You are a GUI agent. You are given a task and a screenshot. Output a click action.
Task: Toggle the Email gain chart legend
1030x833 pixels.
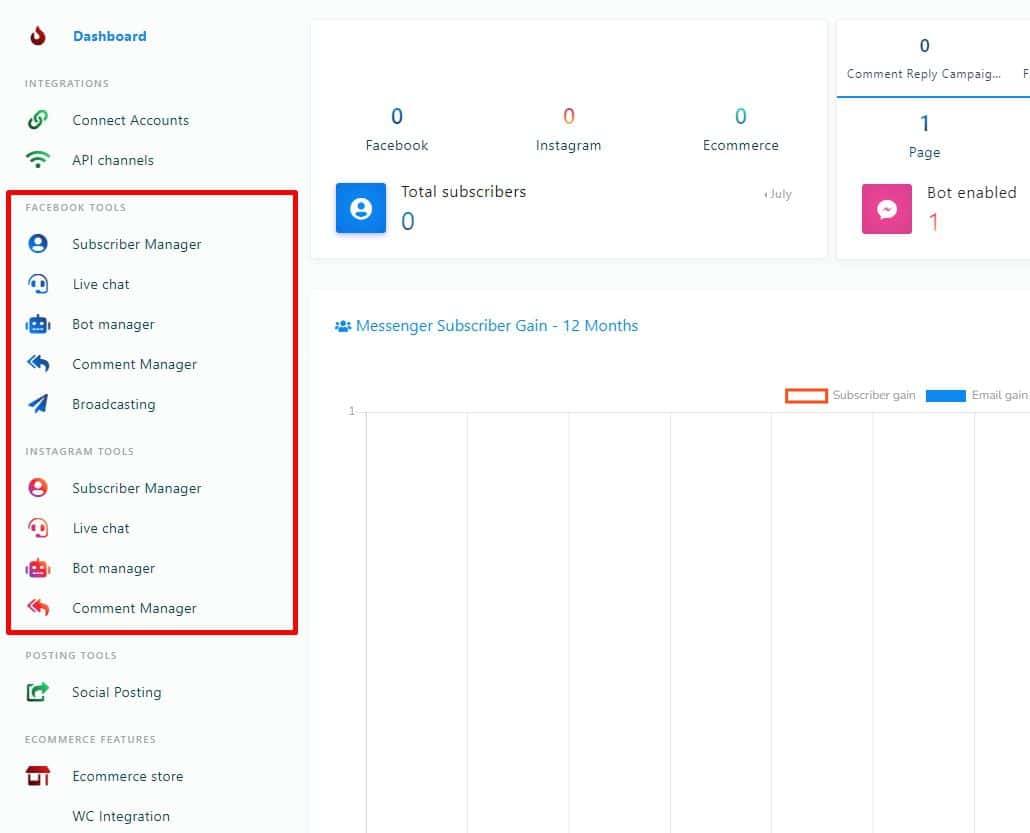[x=976, y=396]
